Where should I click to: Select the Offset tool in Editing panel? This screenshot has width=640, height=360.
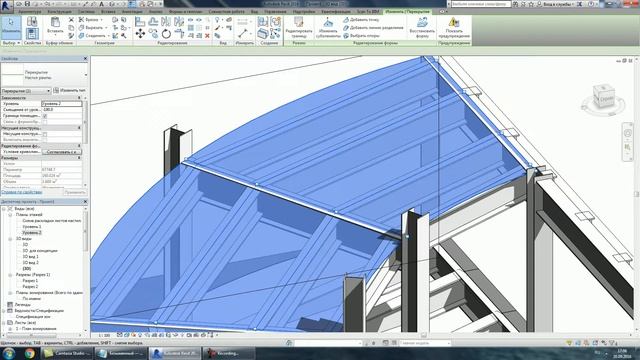pyautogui.click(x=153, y=22)
